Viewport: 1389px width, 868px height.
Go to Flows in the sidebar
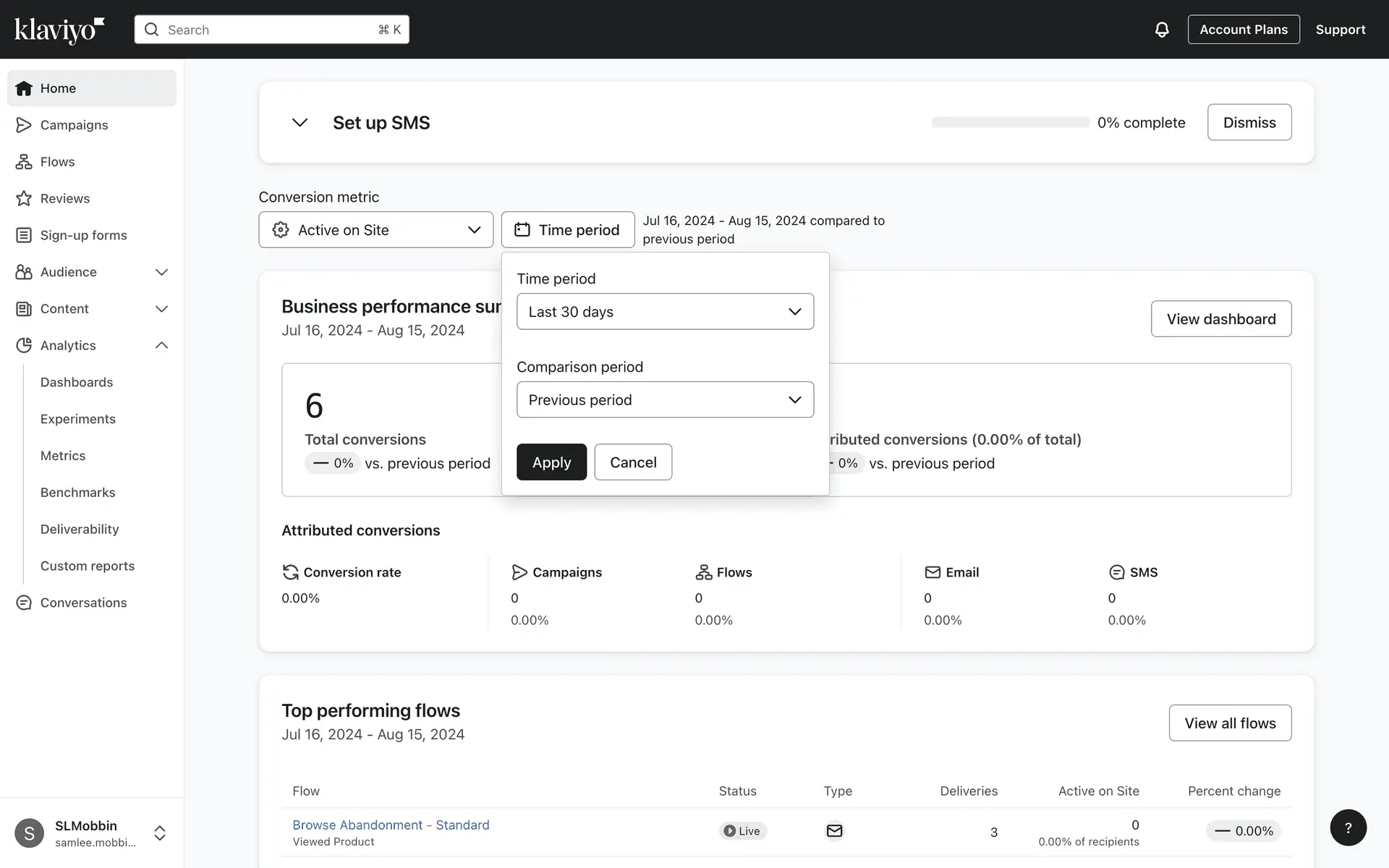point(57,162)
